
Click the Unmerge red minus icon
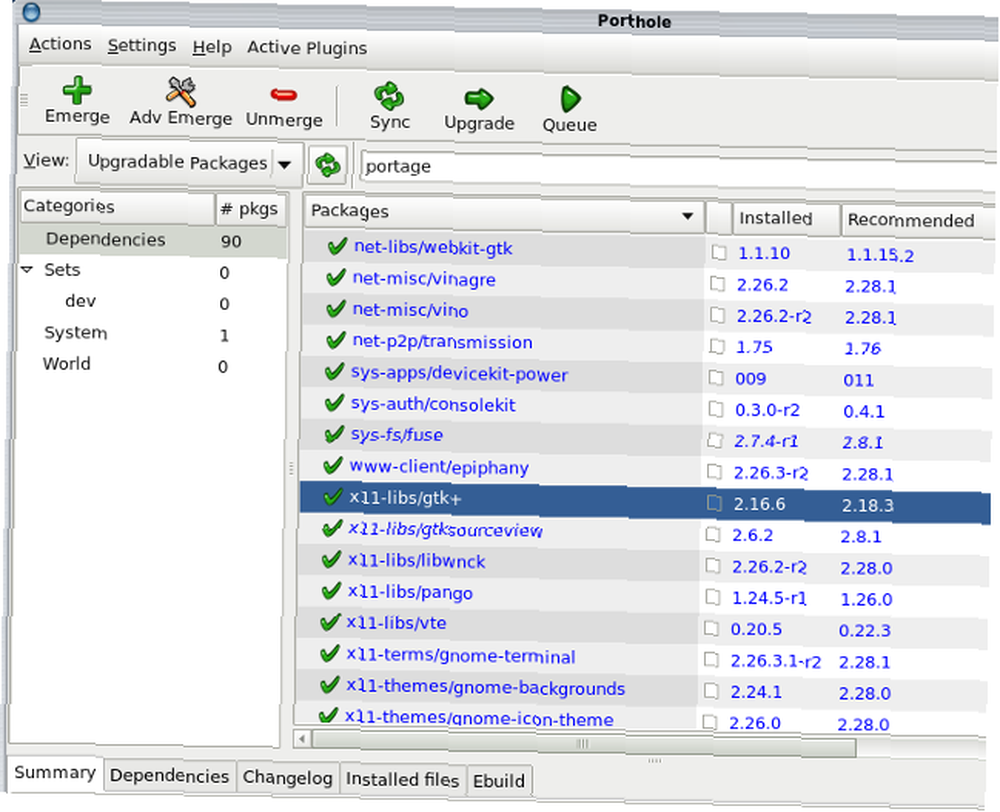(x=284, y=95)
